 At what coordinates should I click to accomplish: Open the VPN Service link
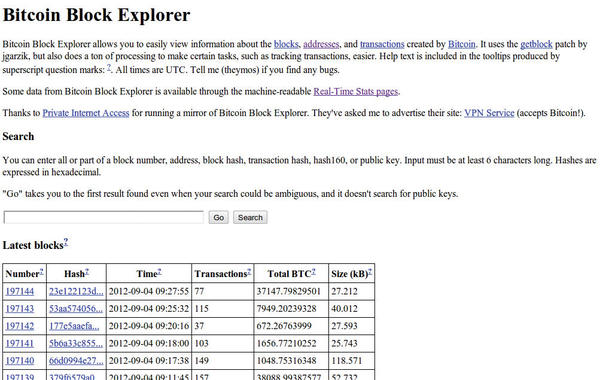point(489,113)
